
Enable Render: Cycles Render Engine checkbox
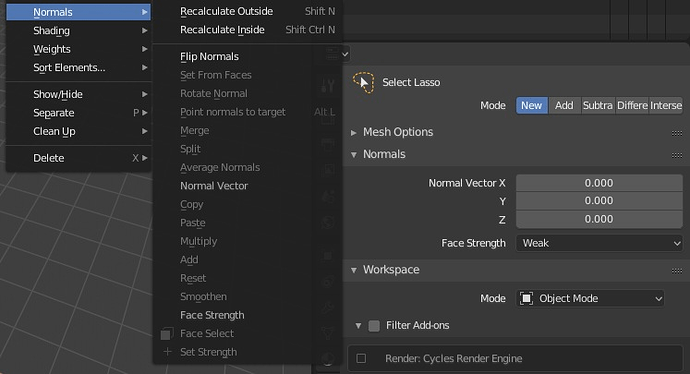(x=361, y=359)
